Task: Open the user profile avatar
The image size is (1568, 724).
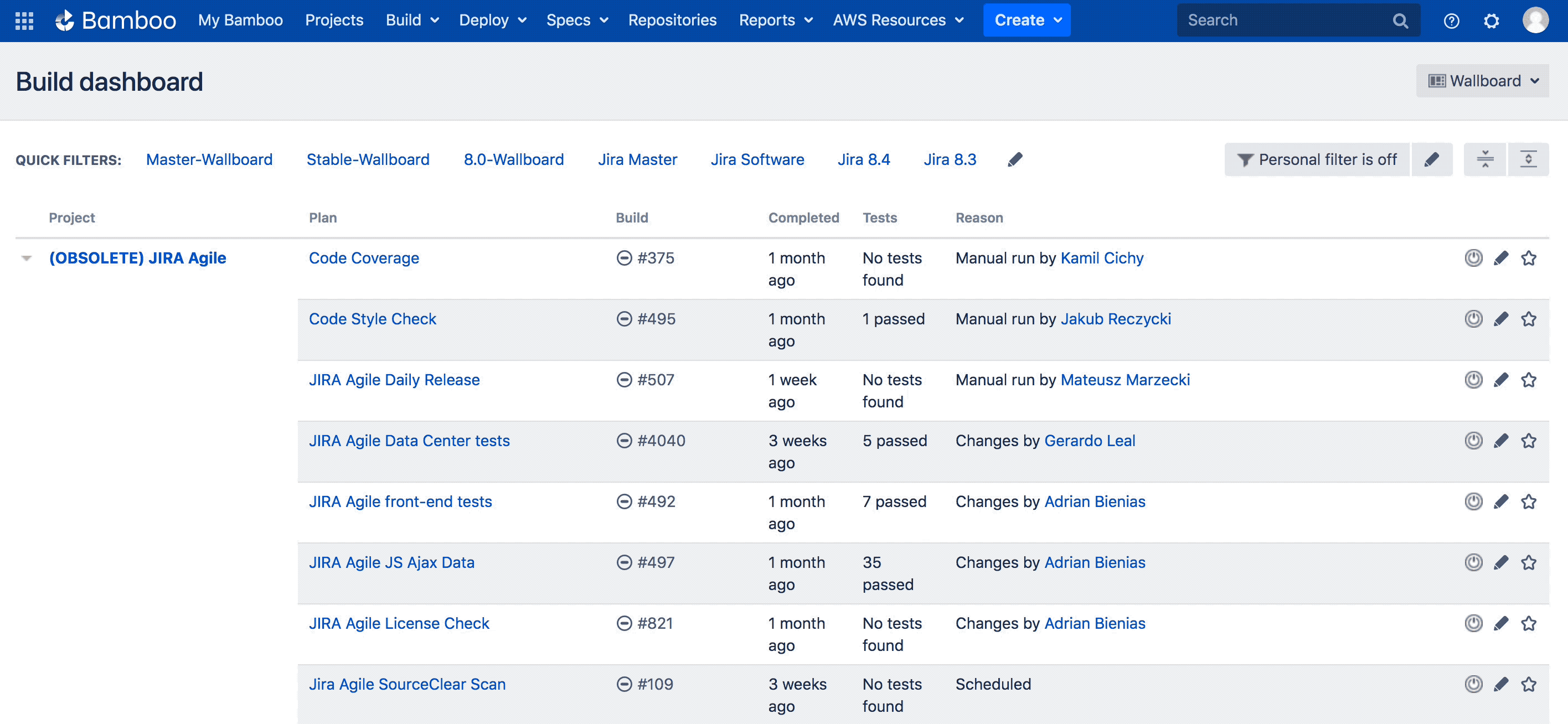Action: [x=1535, y=20]
